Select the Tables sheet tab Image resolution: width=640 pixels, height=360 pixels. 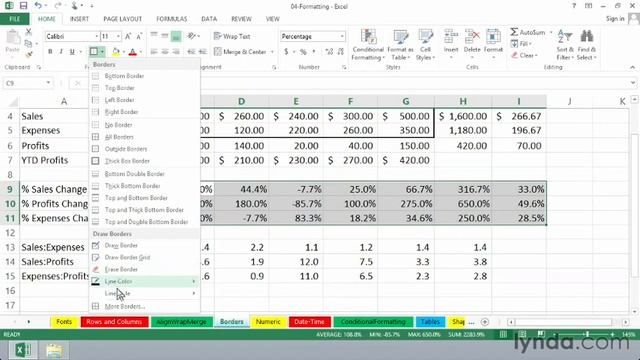point(430,322)
